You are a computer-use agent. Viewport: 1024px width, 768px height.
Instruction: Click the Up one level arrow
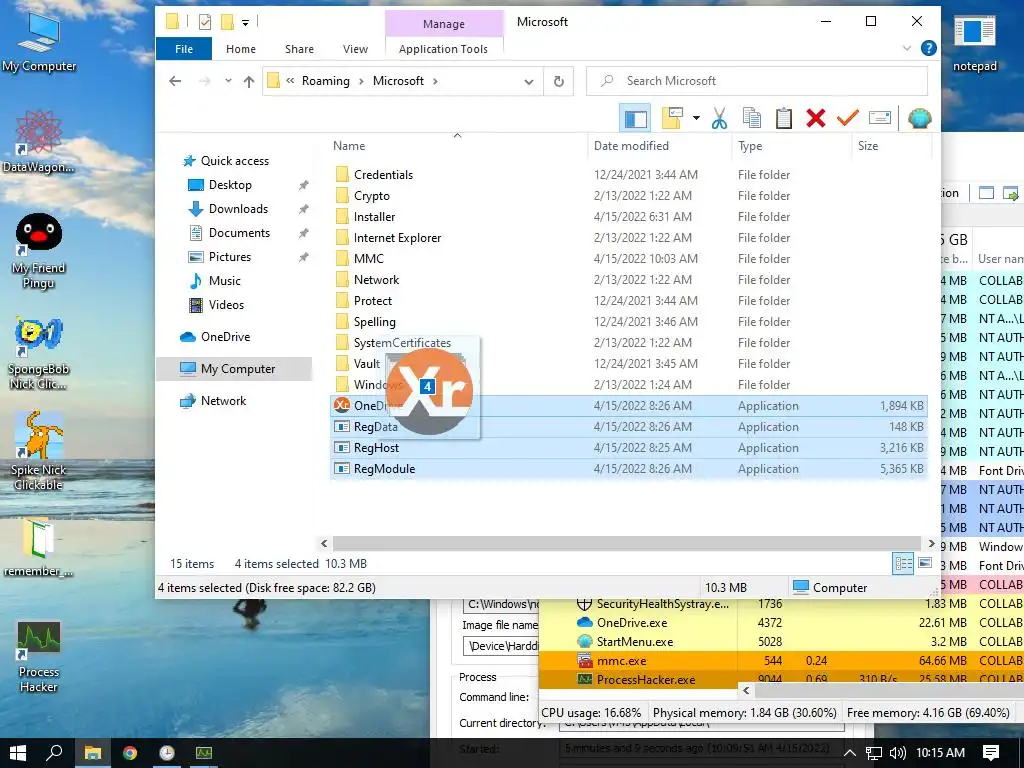pos(249,81)
